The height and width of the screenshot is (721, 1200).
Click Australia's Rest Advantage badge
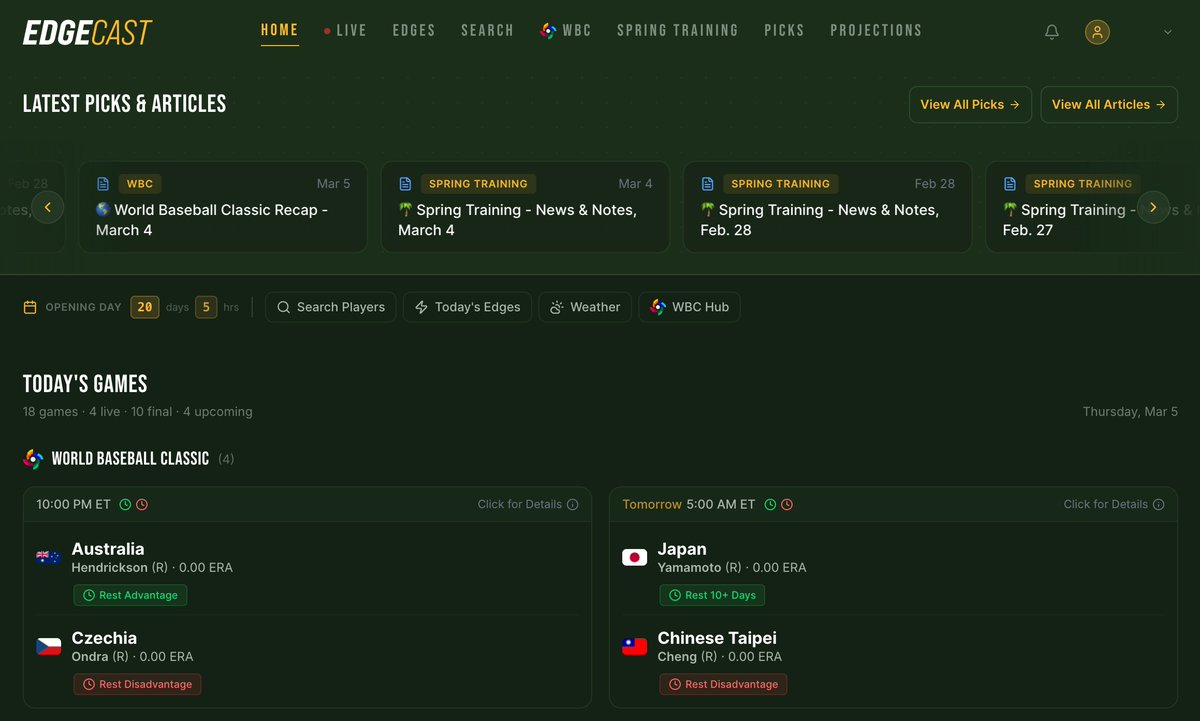click(x=130, y=595)
